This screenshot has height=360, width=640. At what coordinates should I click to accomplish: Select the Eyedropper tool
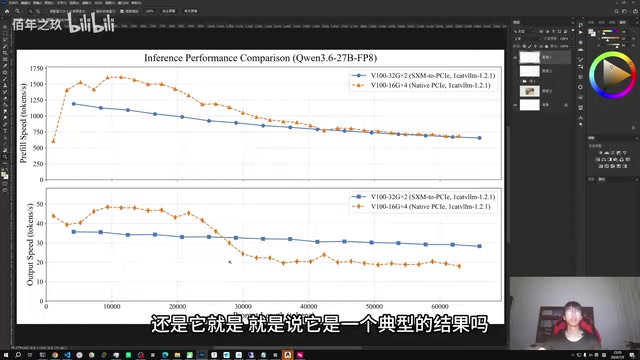[5, 65]
